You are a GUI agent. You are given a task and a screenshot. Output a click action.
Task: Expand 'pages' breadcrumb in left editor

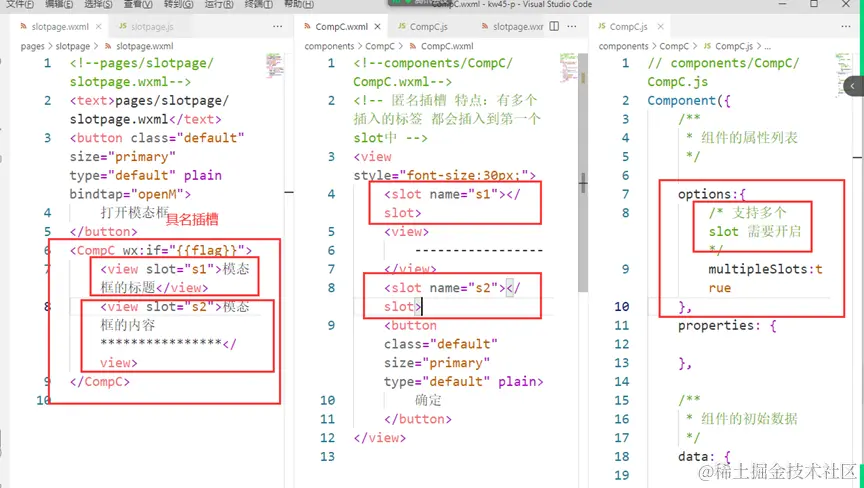click(x=33, y=46)
